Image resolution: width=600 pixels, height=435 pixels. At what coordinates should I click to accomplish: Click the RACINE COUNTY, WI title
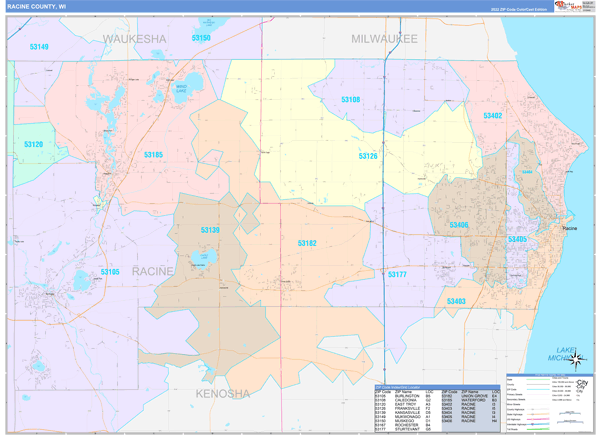38,6
